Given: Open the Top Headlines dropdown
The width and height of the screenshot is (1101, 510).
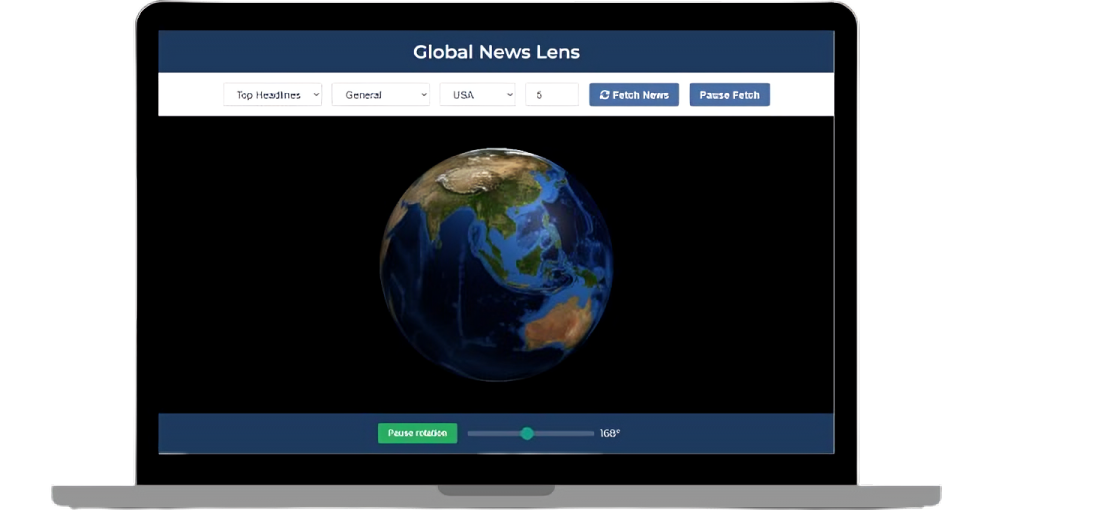Looking at the screenshot, I should 272,95.
